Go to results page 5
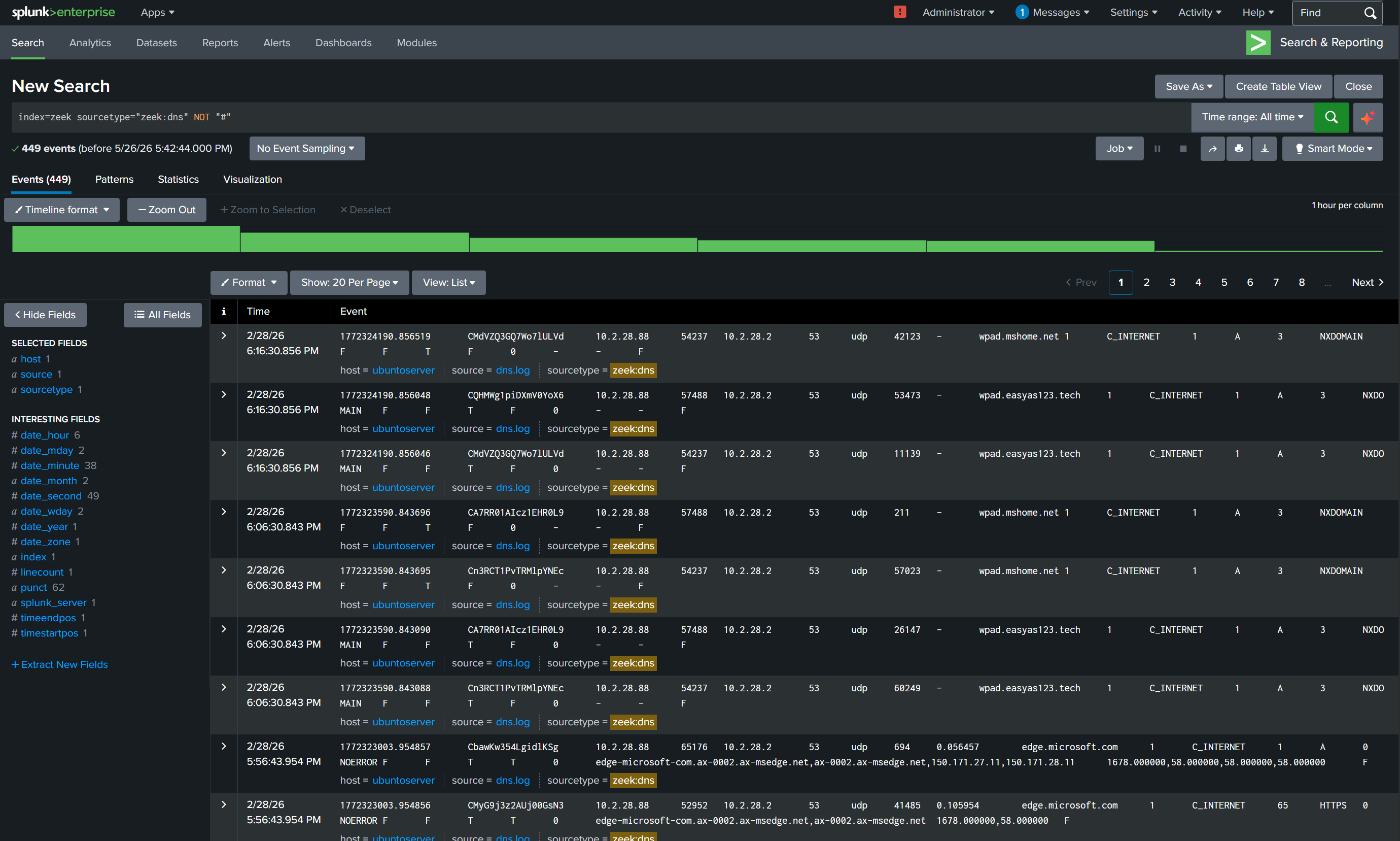The width and height of the screenshot is (1400, 841). pyautogui.click(x=1224, y=282)
